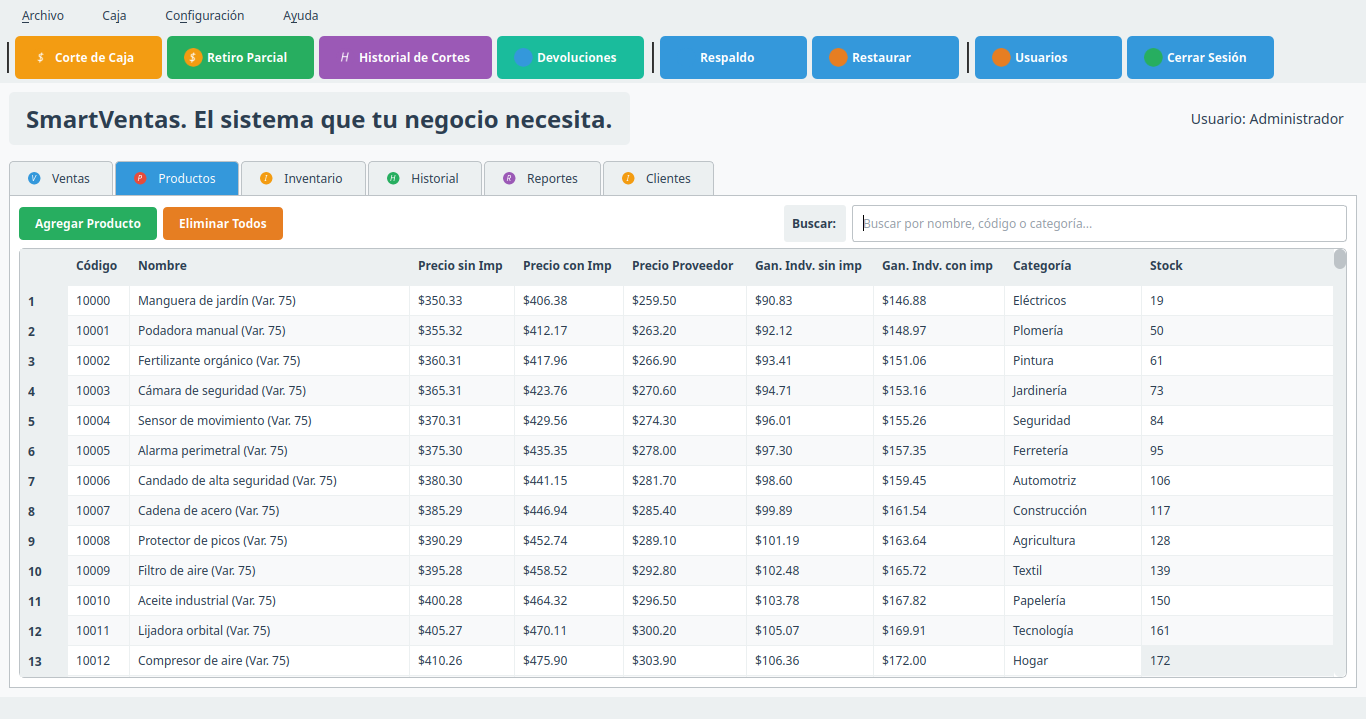The height and width of the screenshot is (719, 1366).
Task: Sort by Código column header
Action: coord(97,266)
